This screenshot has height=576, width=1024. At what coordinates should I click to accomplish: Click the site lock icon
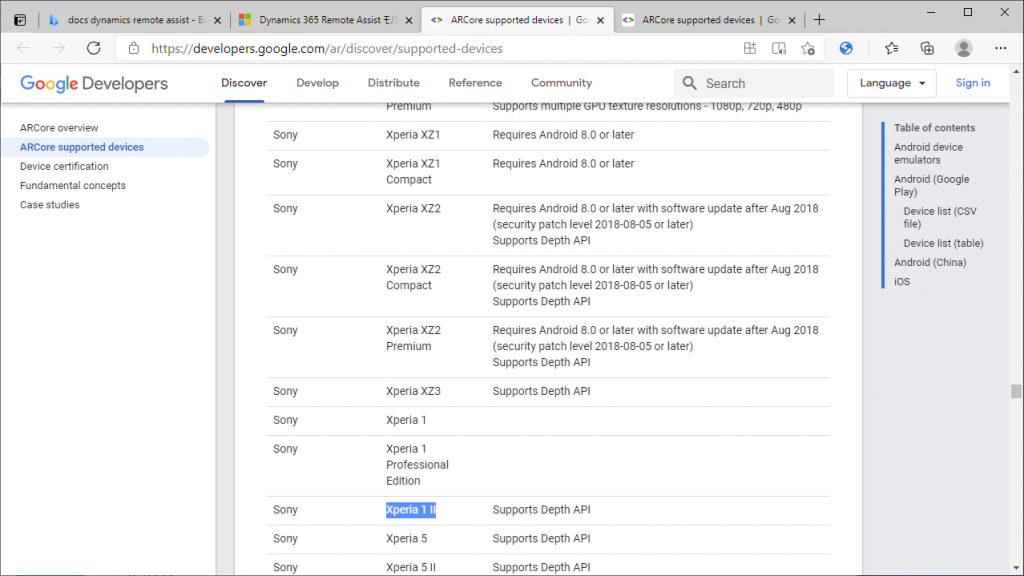[134, 48]
